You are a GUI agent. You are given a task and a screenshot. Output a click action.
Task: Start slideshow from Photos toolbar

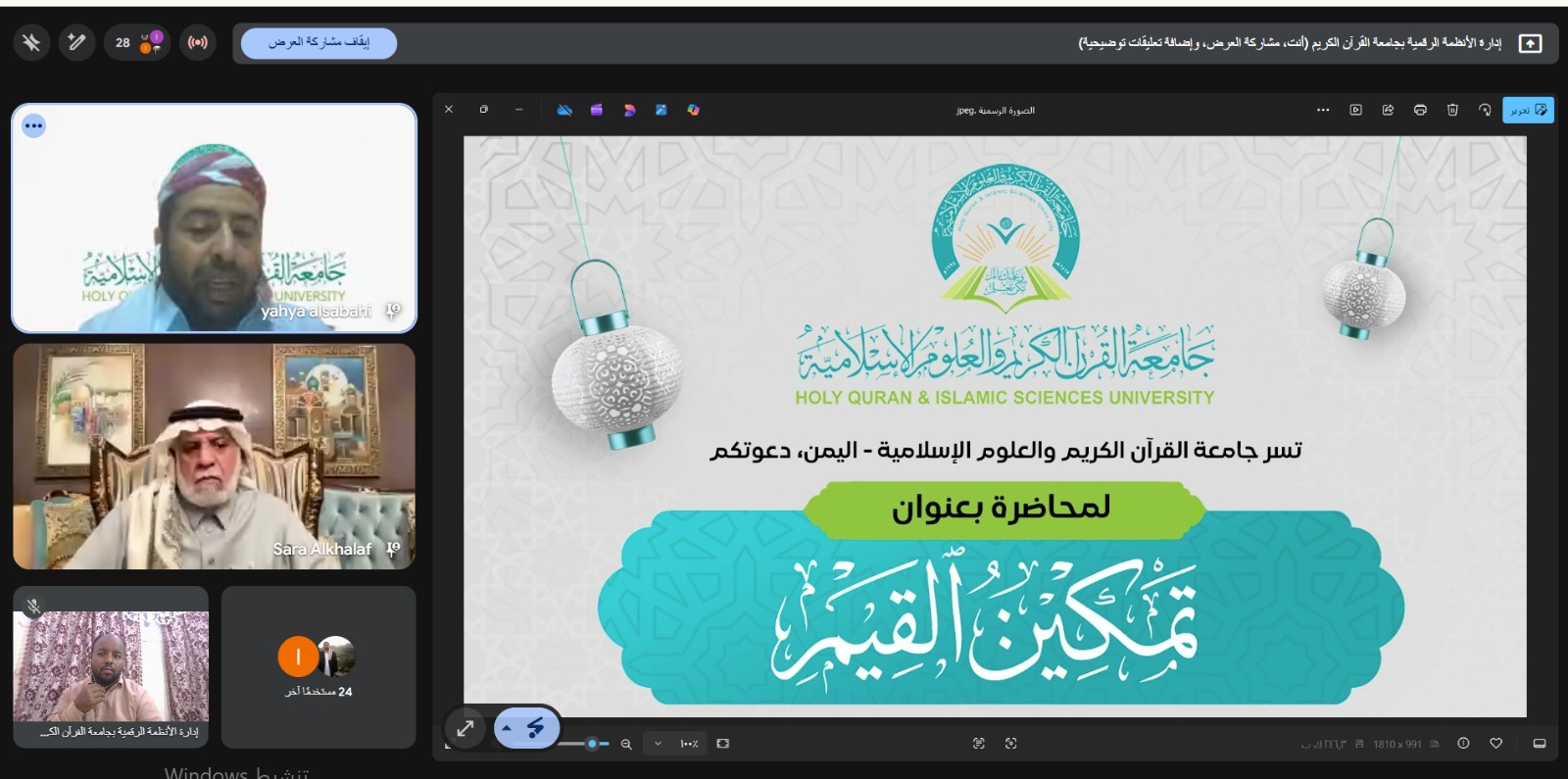click(x=1355, y=110)
